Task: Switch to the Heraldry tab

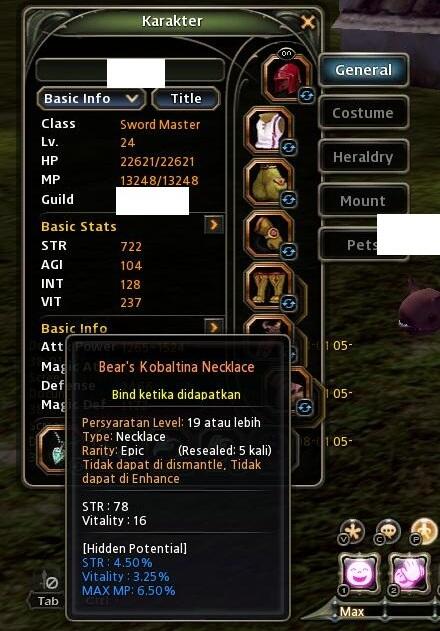Action: coord(363,157)
